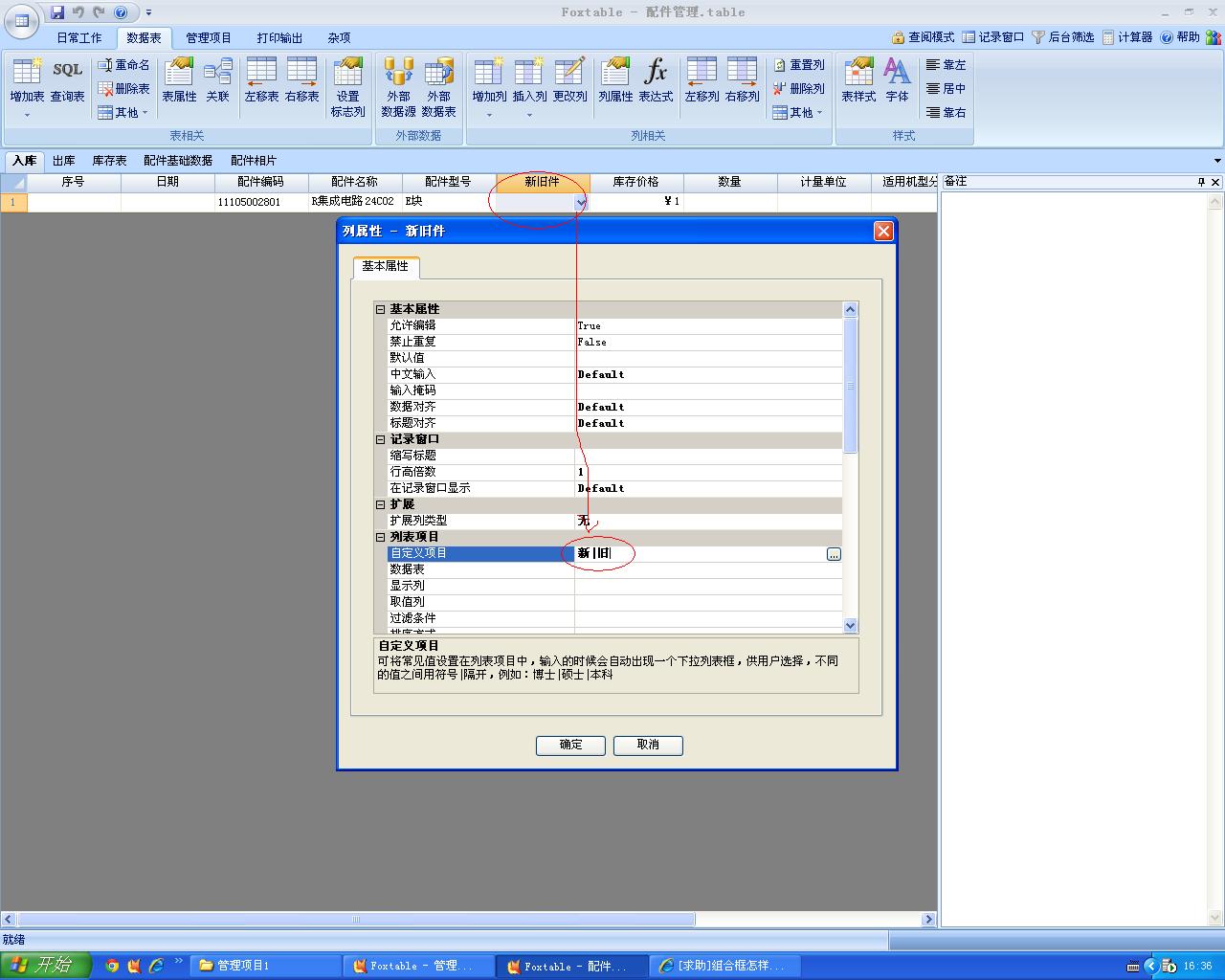Viewport: 1225px width, 980px height.
Task: Click the 左移表 icon
Action: (261, 78)
